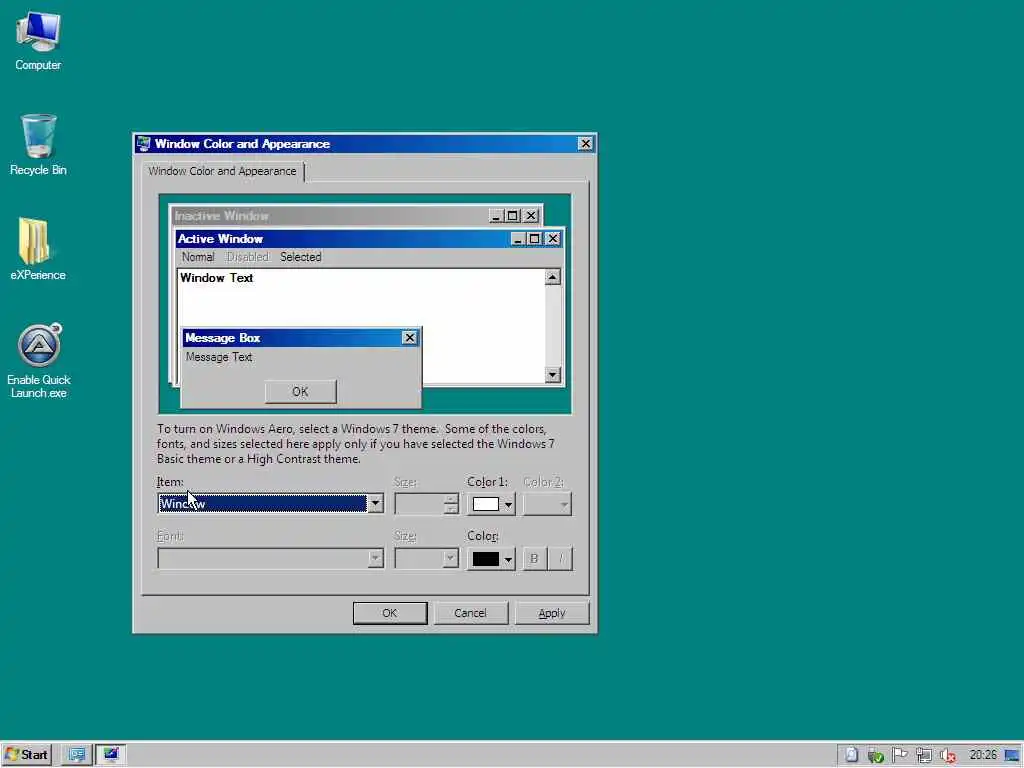Click the Item Size input field
Screen dimensions: 1024x768
click(419, 504)
